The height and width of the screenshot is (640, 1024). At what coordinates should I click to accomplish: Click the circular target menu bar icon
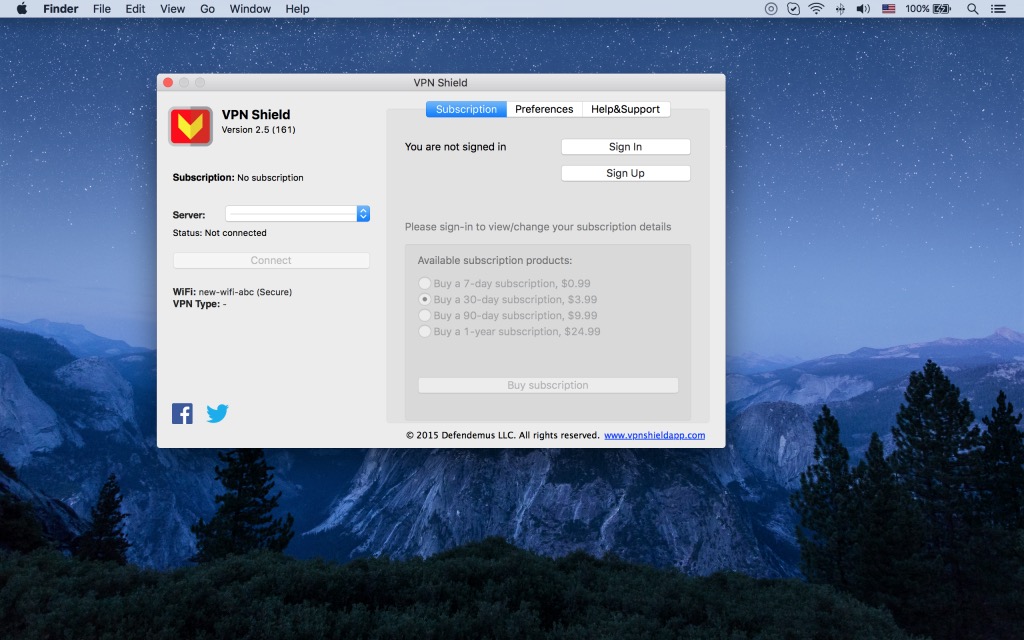(771, 8)
